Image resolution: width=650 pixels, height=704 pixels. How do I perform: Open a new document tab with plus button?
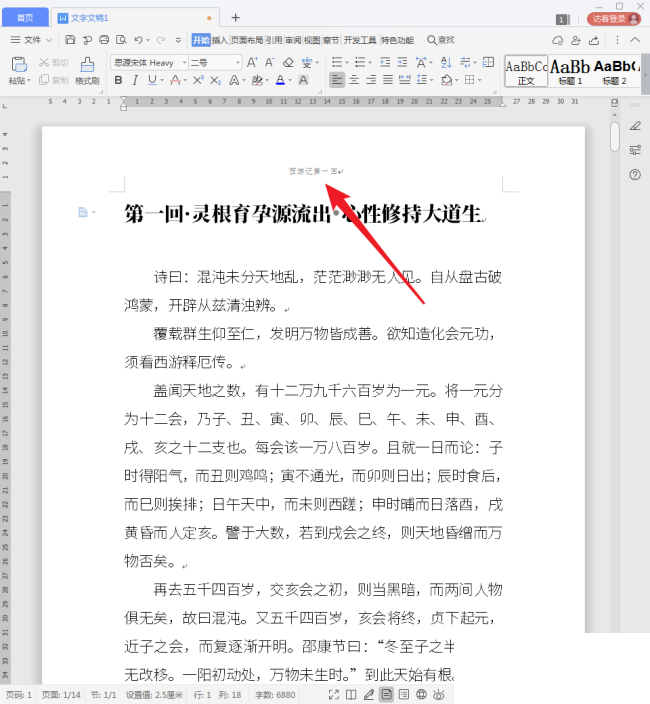[236, 18]
